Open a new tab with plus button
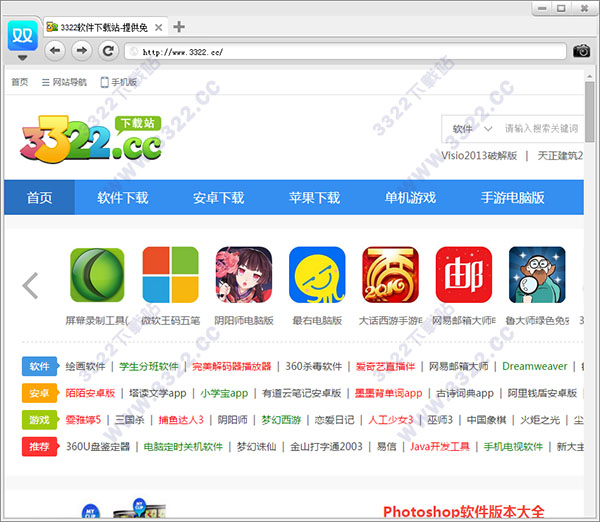Viewport: 600px width, 522px height. [x=179, y=27]
